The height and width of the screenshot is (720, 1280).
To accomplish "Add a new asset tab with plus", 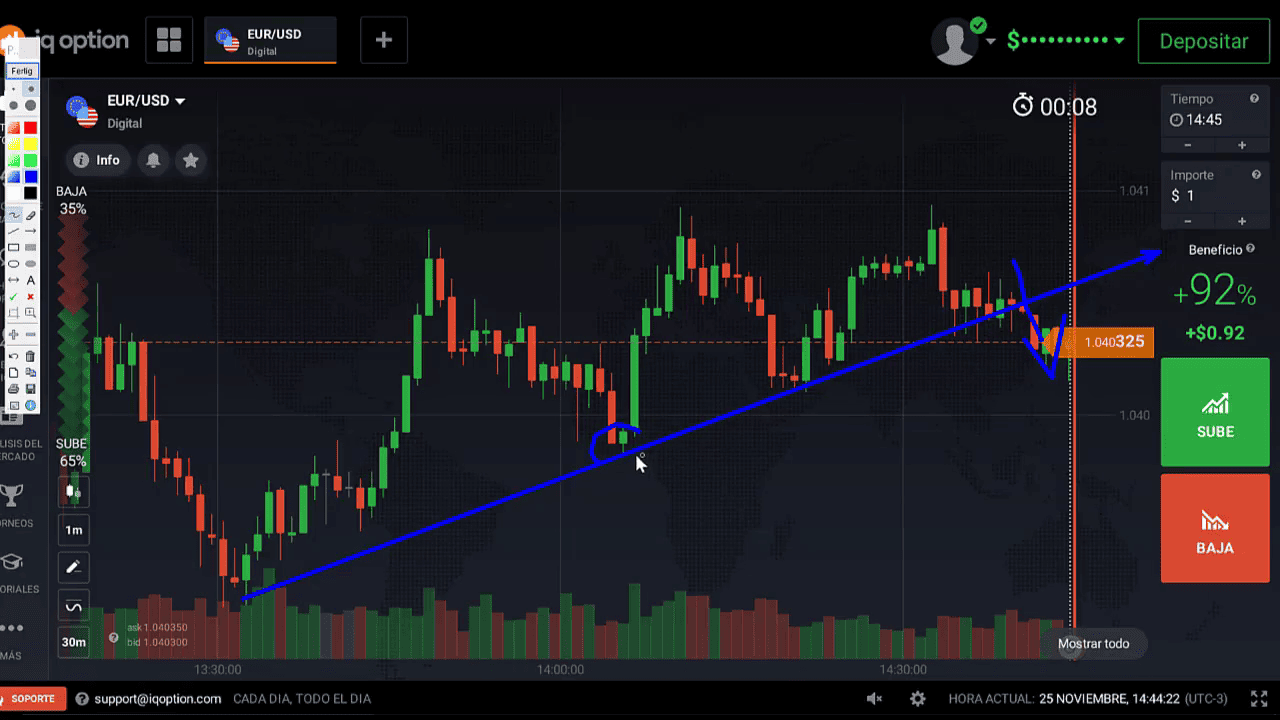I will [x=383, y=41].
